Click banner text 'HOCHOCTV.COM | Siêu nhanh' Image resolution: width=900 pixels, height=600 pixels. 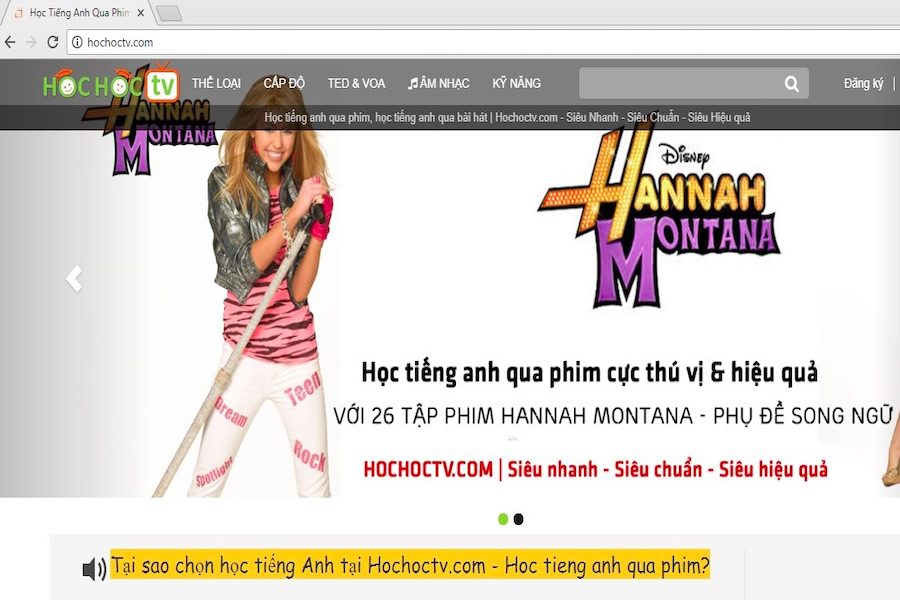coord(480,469)
